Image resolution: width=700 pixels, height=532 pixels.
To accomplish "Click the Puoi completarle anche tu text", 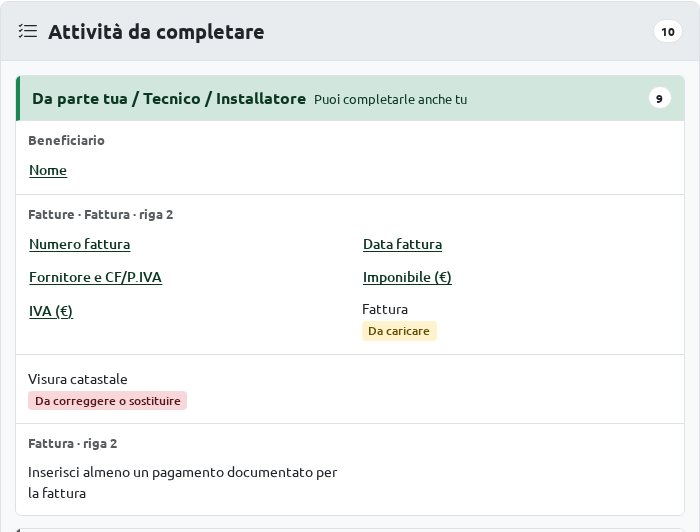I will click(x=391, y=100).
